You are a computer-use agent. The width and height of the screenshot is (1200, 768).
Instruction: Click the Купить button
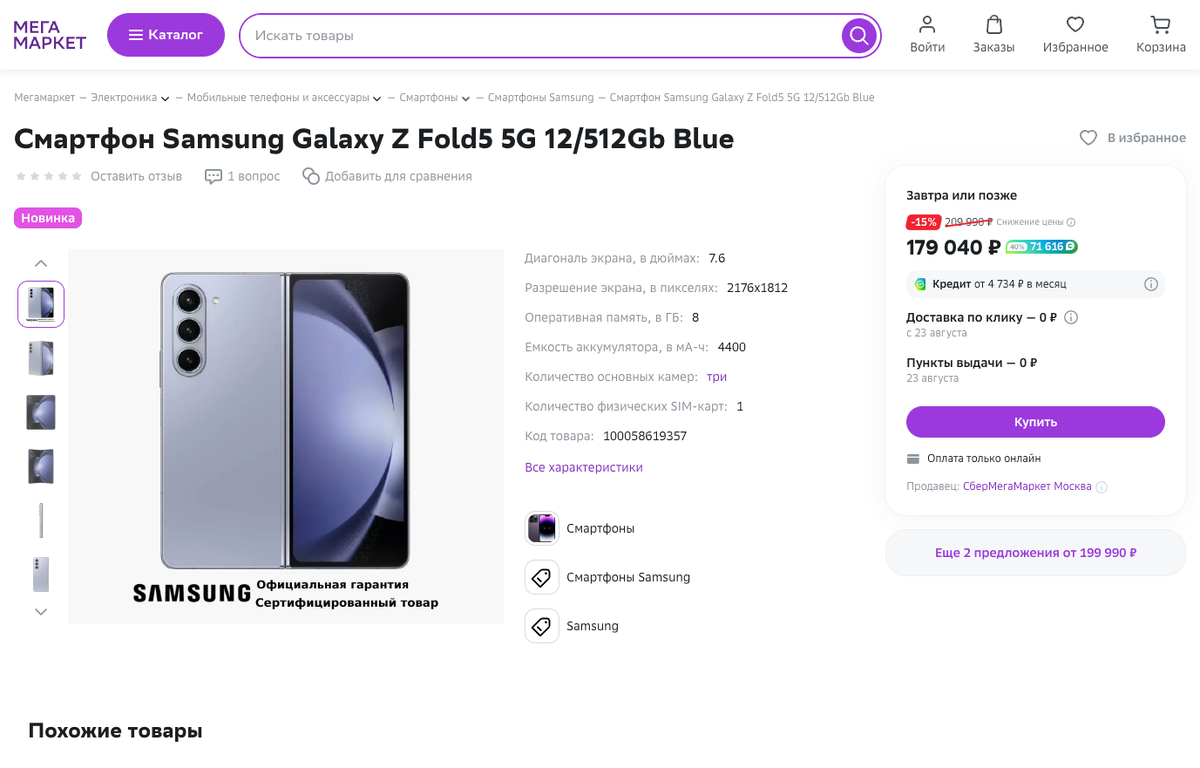(1035, 422)
